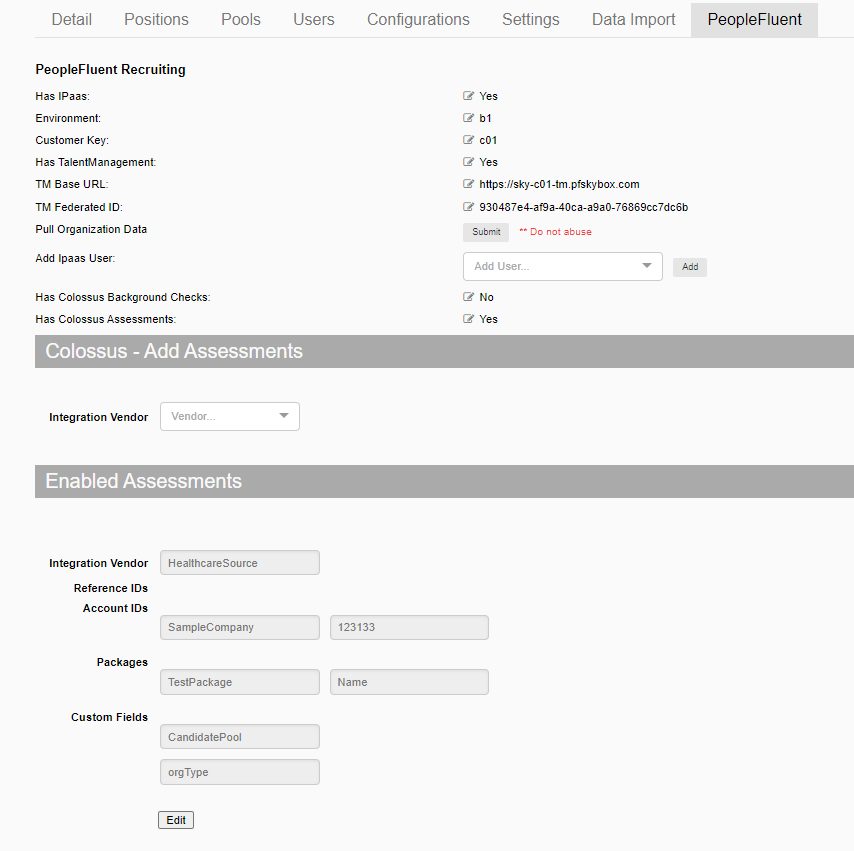Edit the TM Federated ID pencil icon
Viewport: 854px width, 851px height.
(468, 207)
